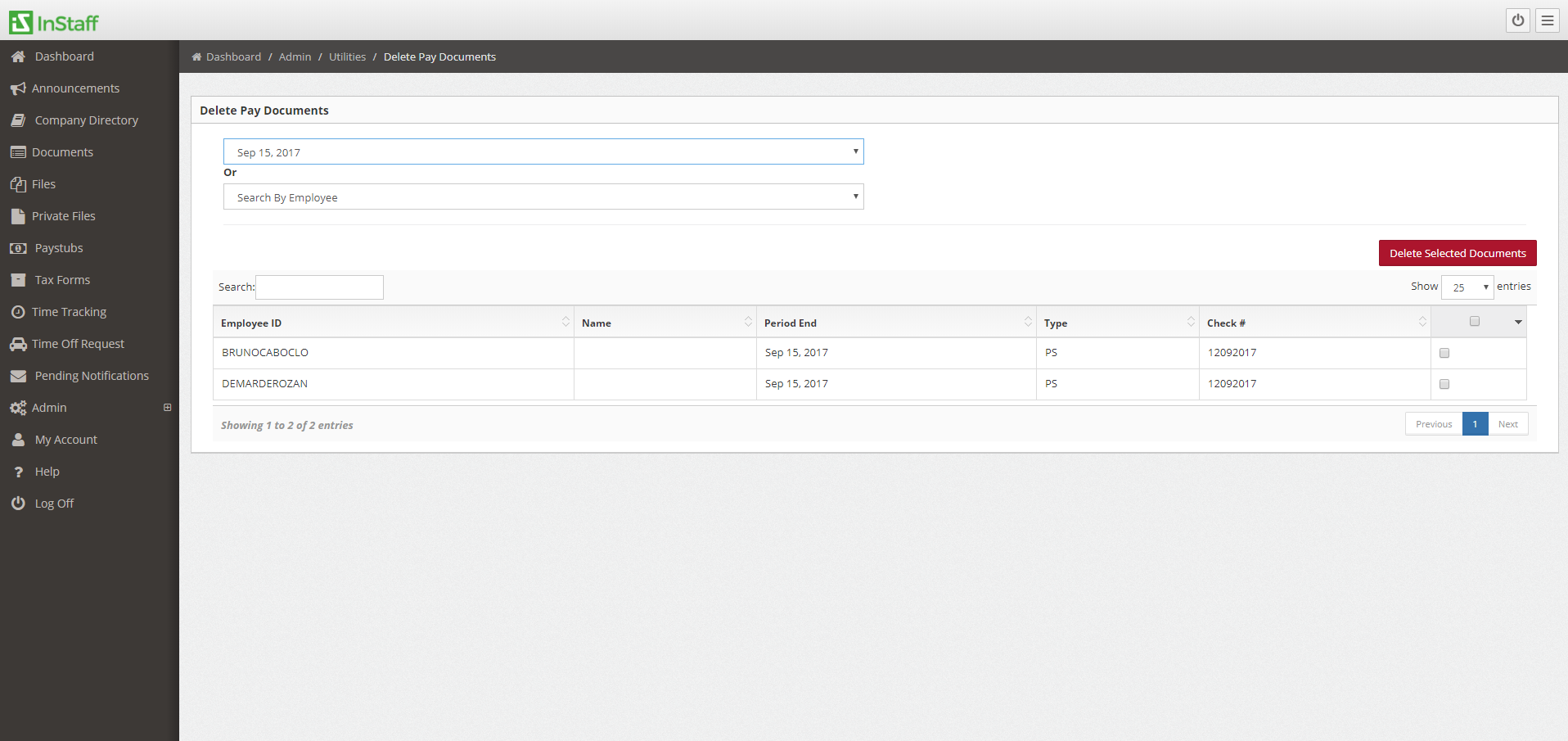Open the Announcements megaphone icon
The width and height of the screenshot is (1568, 741).
click(x=18, y=88)
